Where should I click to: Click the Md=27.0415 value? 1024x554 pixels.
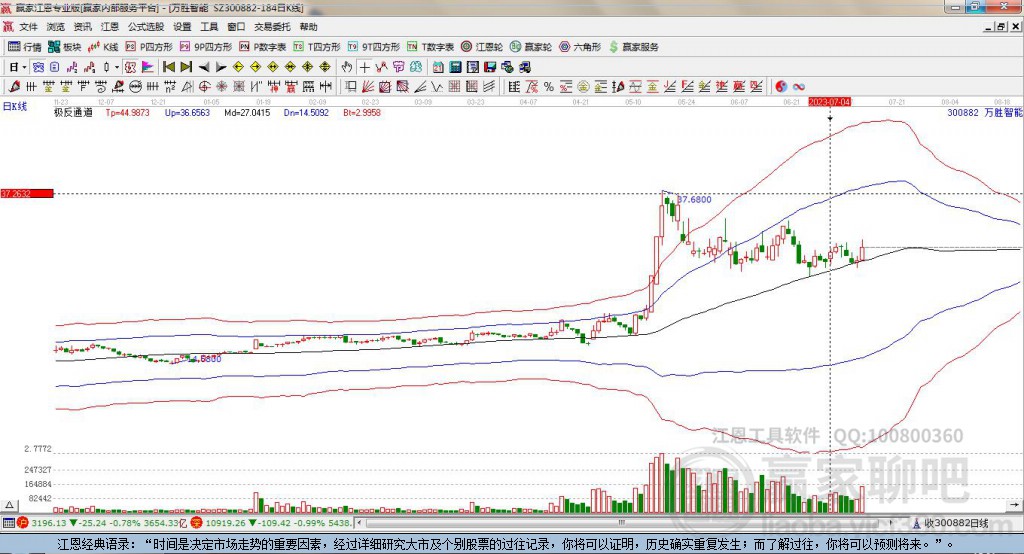(247, 112)
